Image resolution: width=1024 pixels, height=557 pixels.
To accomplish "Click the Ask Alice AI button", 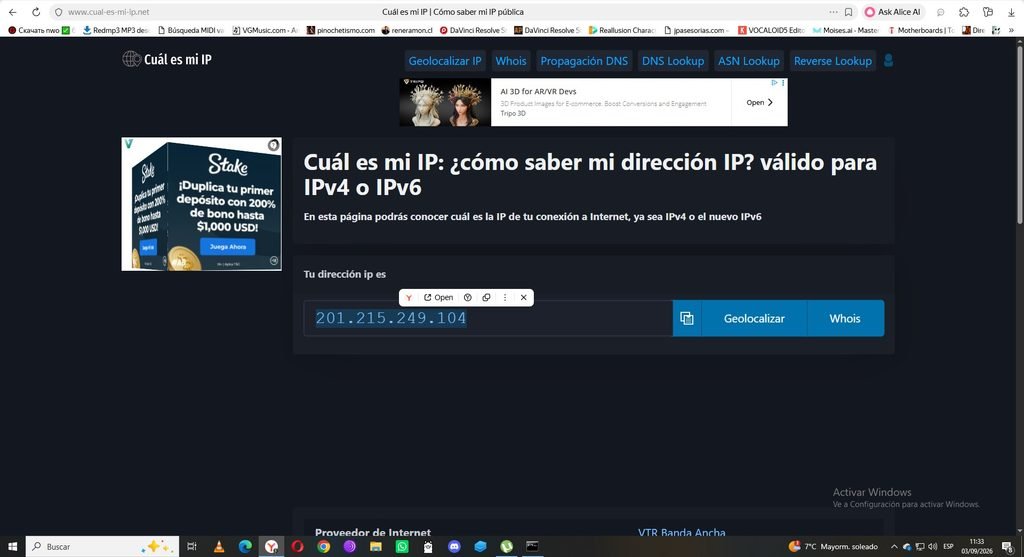I will click(893, 12).
